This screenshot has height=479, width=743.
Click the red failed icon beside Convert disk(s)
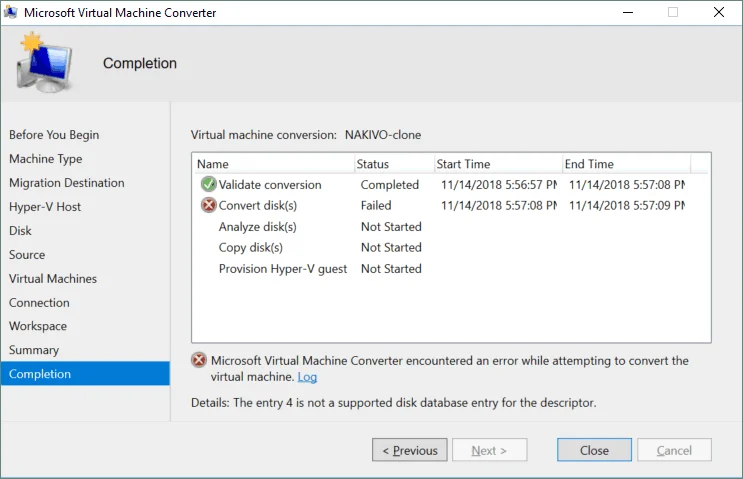(x=208, y=205)
